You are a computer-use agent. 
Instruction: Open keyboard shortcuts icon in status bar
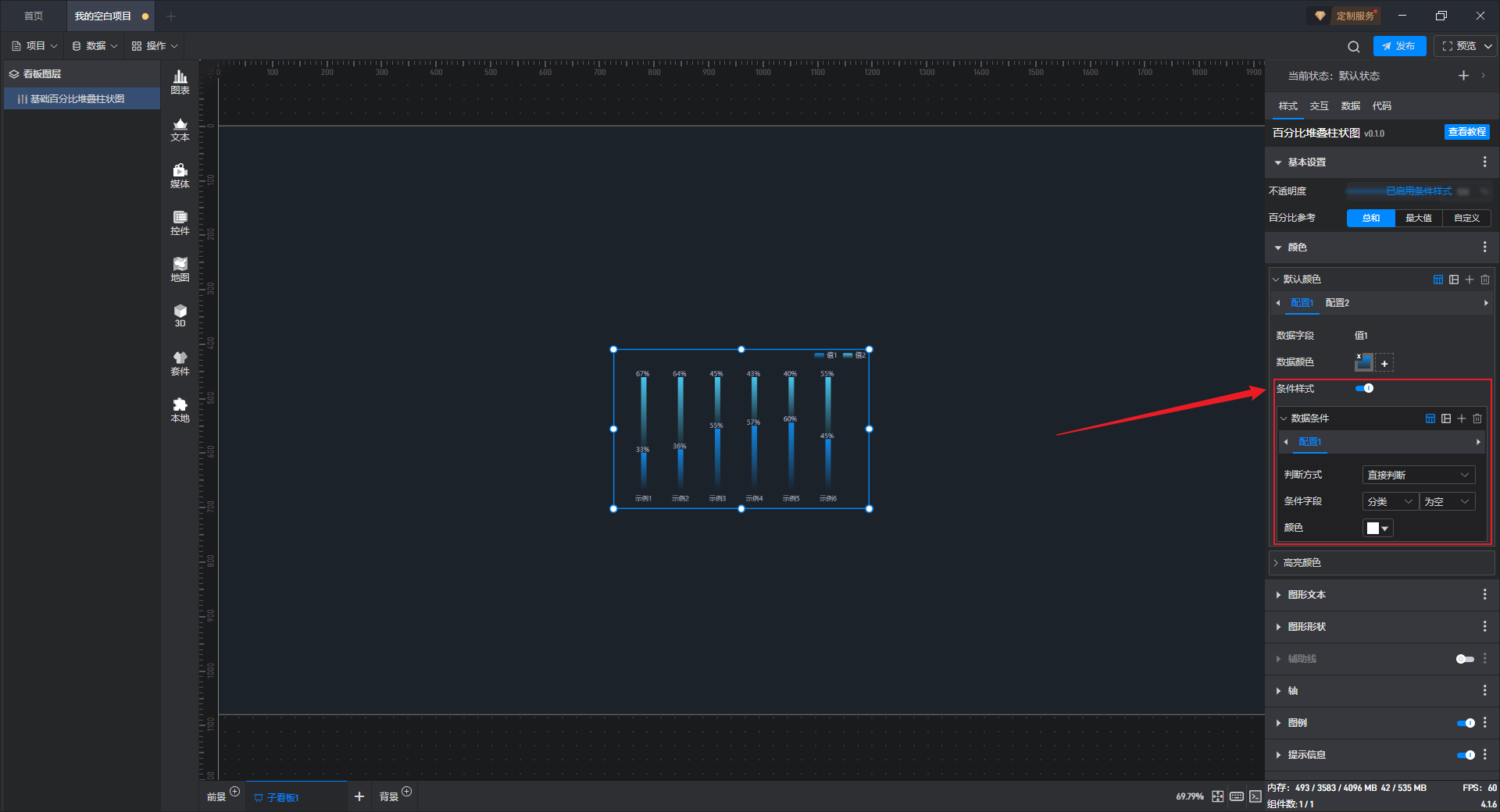[1237, 796]
